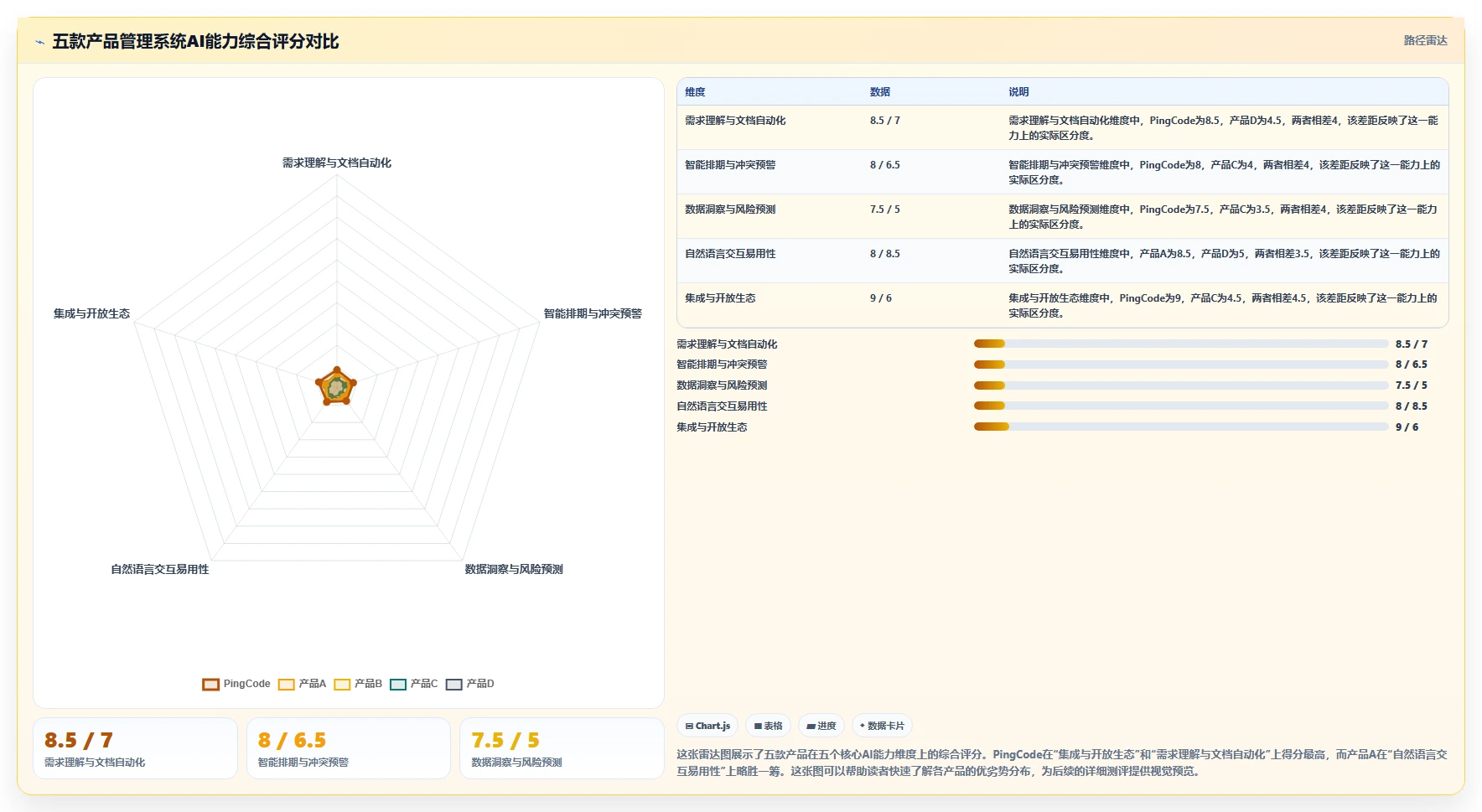This screenshot has width=1482, height=812.
Task: Select the 智能排期与冲突预警 table row cell
Action: pos(730,165)
